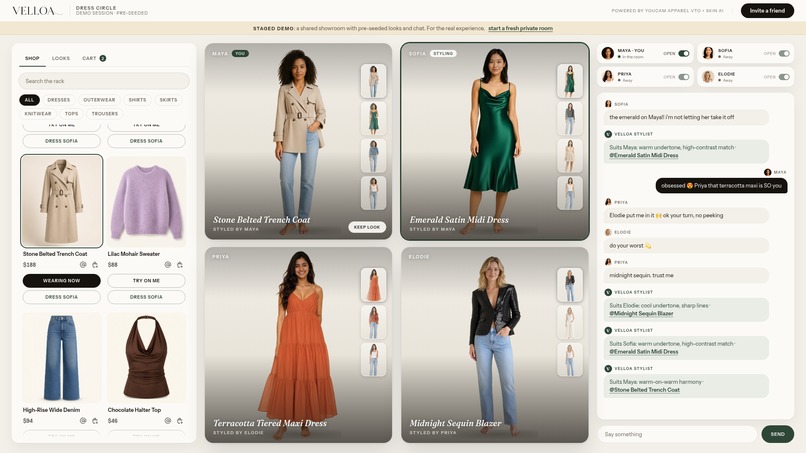Click the Search the rack field
This screenshot has height=453, width=806.
[x=104, y=81]
